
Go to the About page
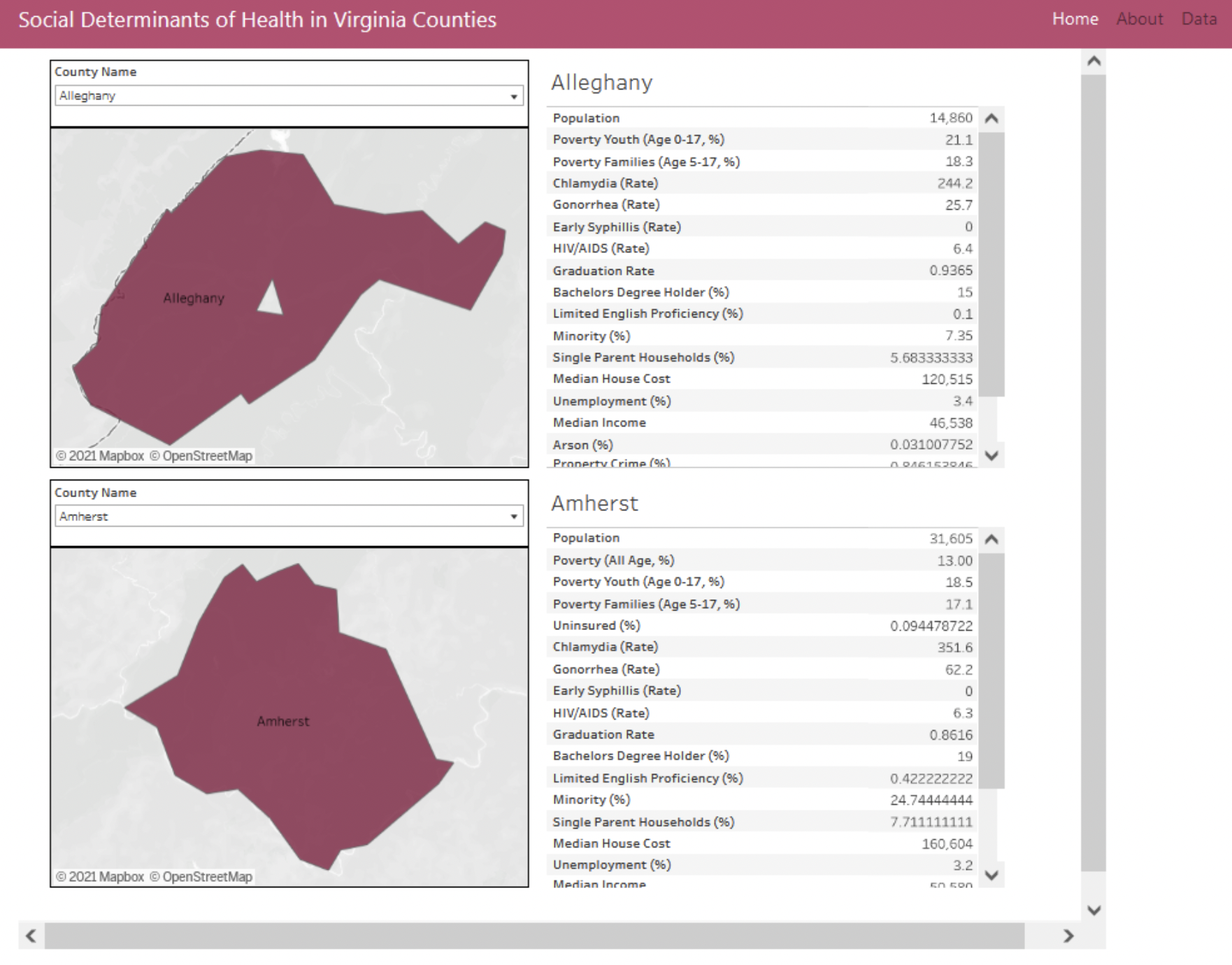point(1139,19)
